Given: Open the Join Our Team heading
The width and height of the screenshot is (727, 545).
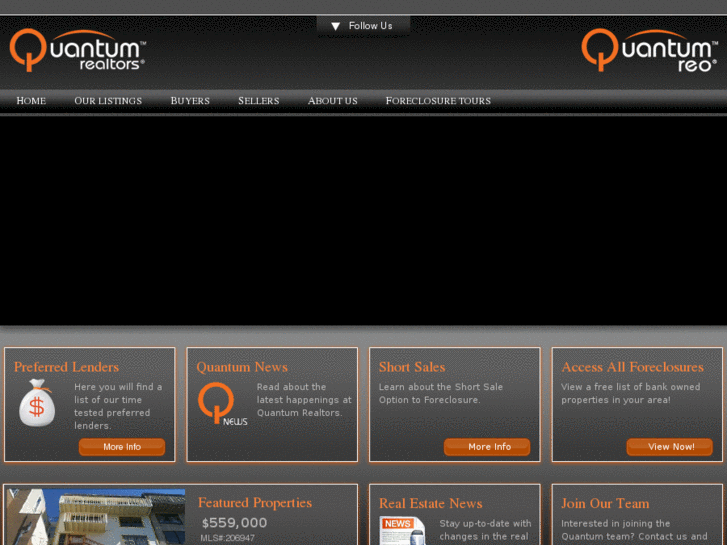Looking at the screenshot, I should pyautogui.click(x=605, y=503).
